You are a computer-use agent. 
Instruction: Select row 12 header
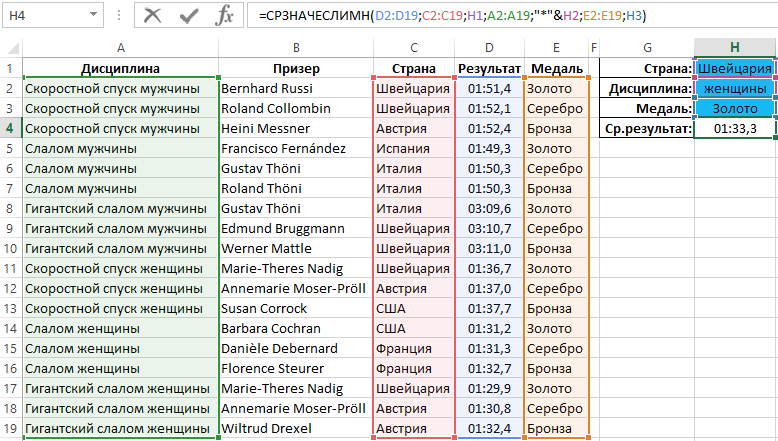coord(9,288)
